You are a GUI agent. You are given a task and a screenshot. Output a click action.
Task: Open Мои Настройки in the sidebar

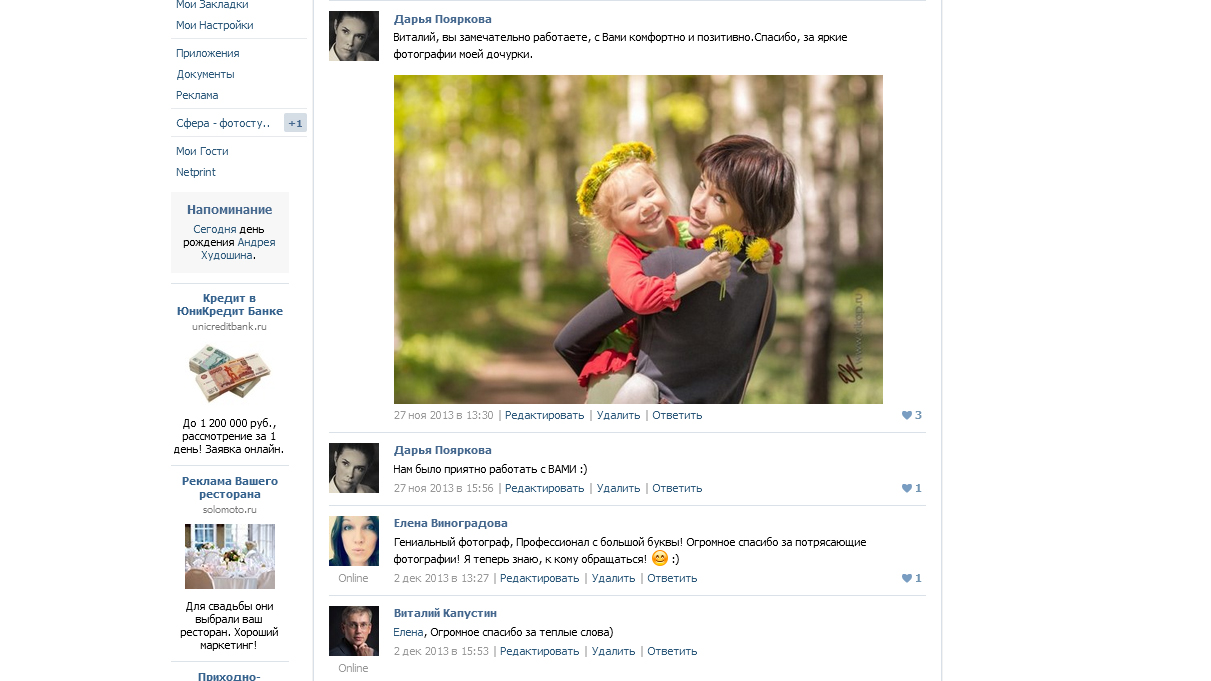[215, 25]
